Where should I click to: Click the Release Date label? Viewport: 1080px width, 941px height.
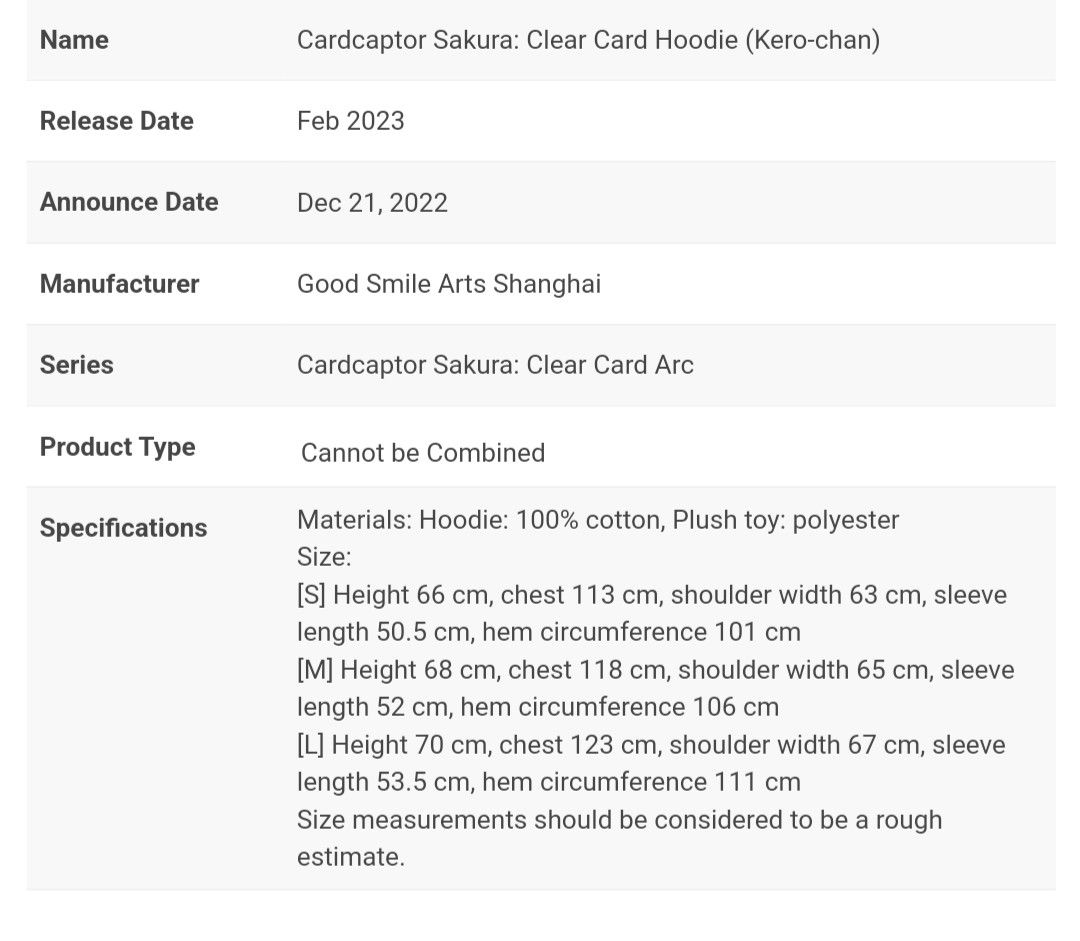116,121
